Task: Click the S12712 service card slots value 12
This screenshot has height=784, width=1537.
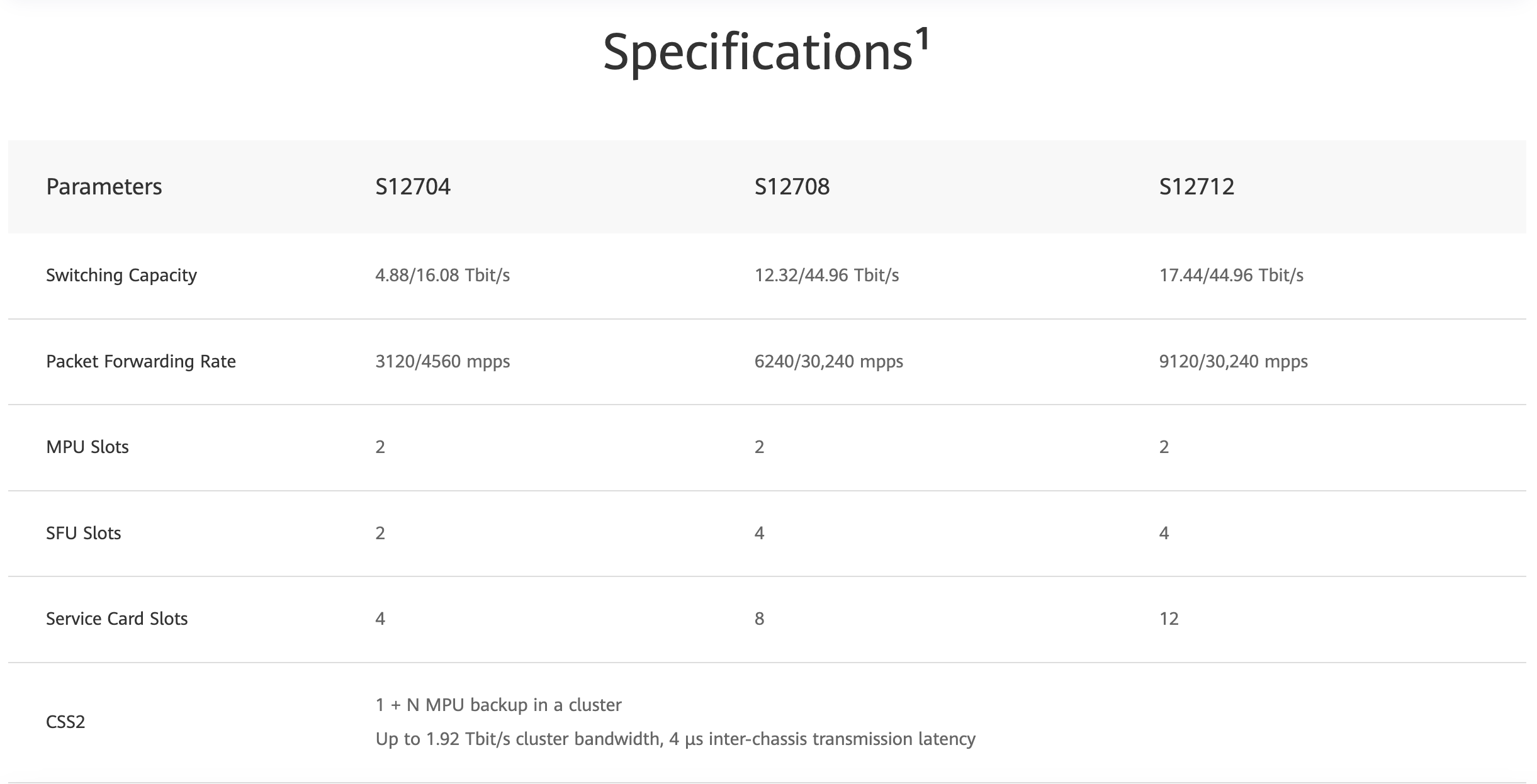Action: [x=1169, y=619]
